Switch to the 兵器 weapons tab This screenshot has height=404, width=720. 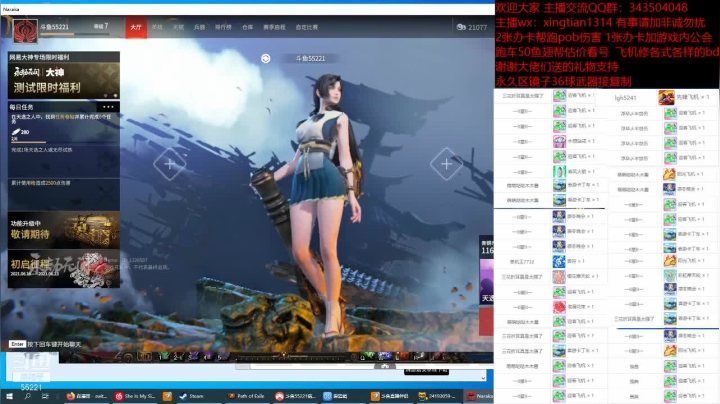point(199,27)
